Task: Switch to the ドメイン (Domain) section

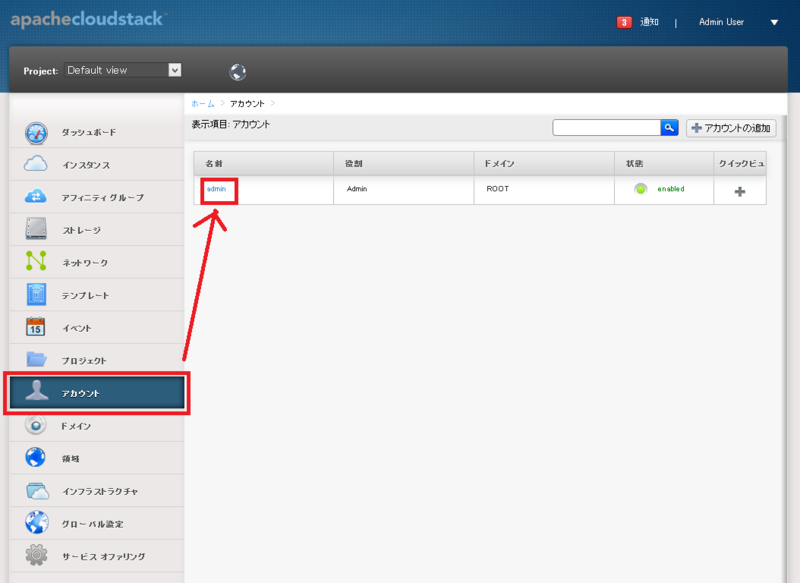Action: coord(37,424)
